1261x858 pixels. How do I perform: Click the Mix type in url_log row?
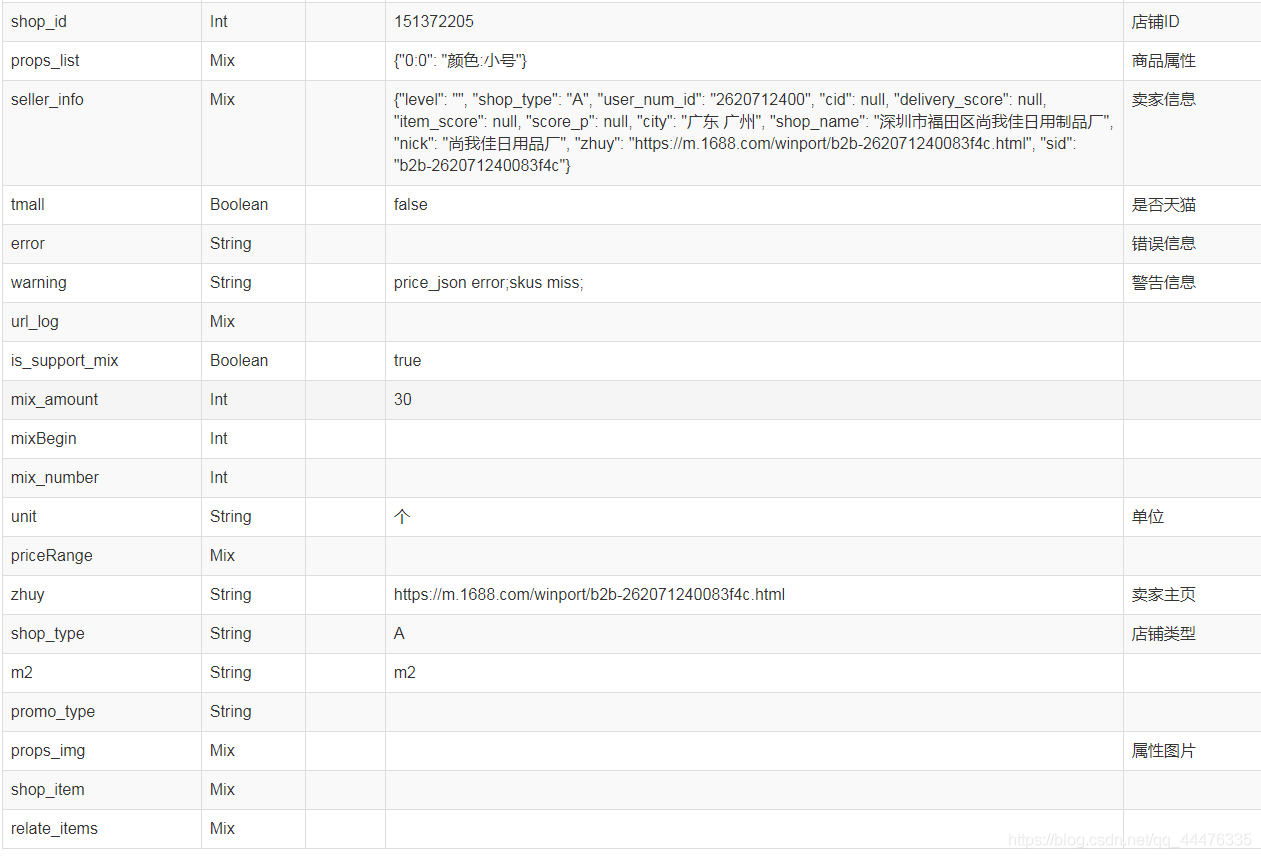[x=222, y=322]
